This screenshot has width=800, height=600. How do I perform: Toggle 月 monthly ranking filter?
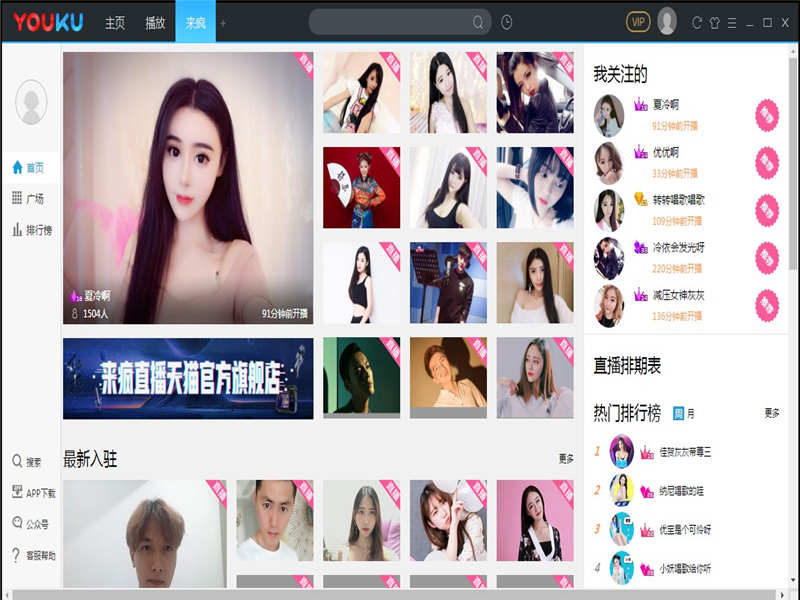[x=690, y=413]
